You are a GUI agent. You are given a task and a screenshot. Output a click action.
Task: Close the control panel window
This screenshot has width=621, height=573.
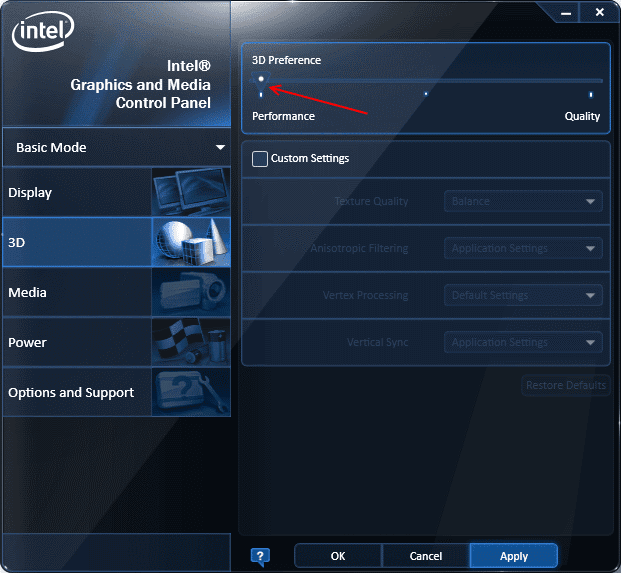coord(600,12)
